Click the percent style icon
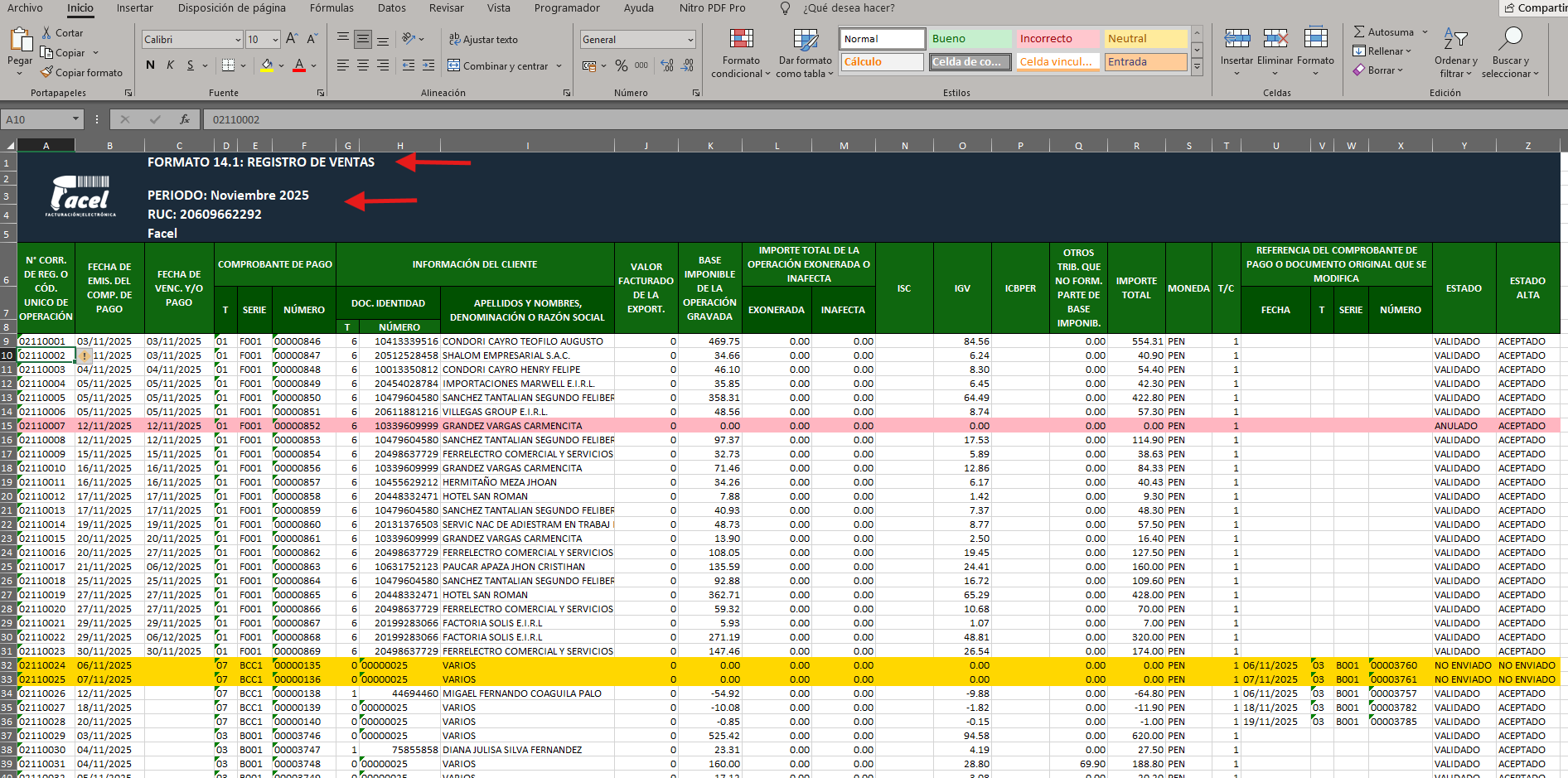The height and width of the screenshot is (778, 1568). click(621, 65)
